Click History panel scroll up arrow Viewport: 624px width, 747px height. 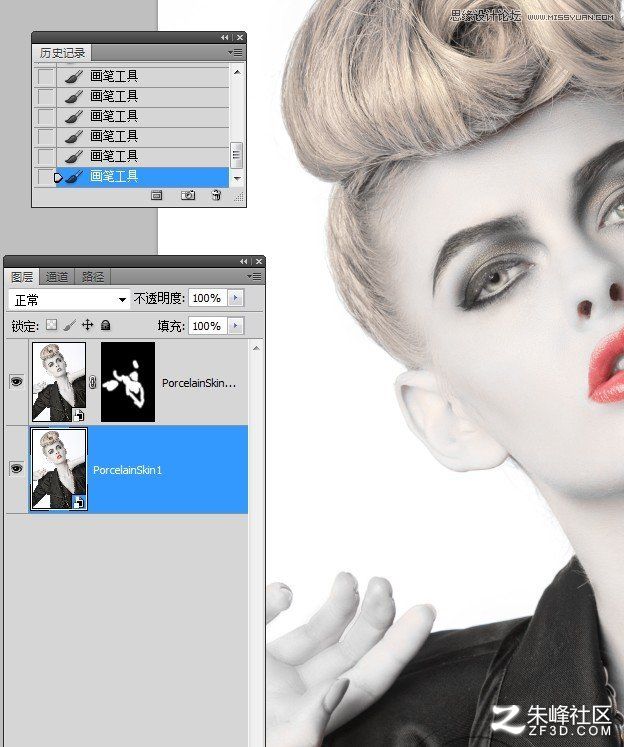point(237,72)
